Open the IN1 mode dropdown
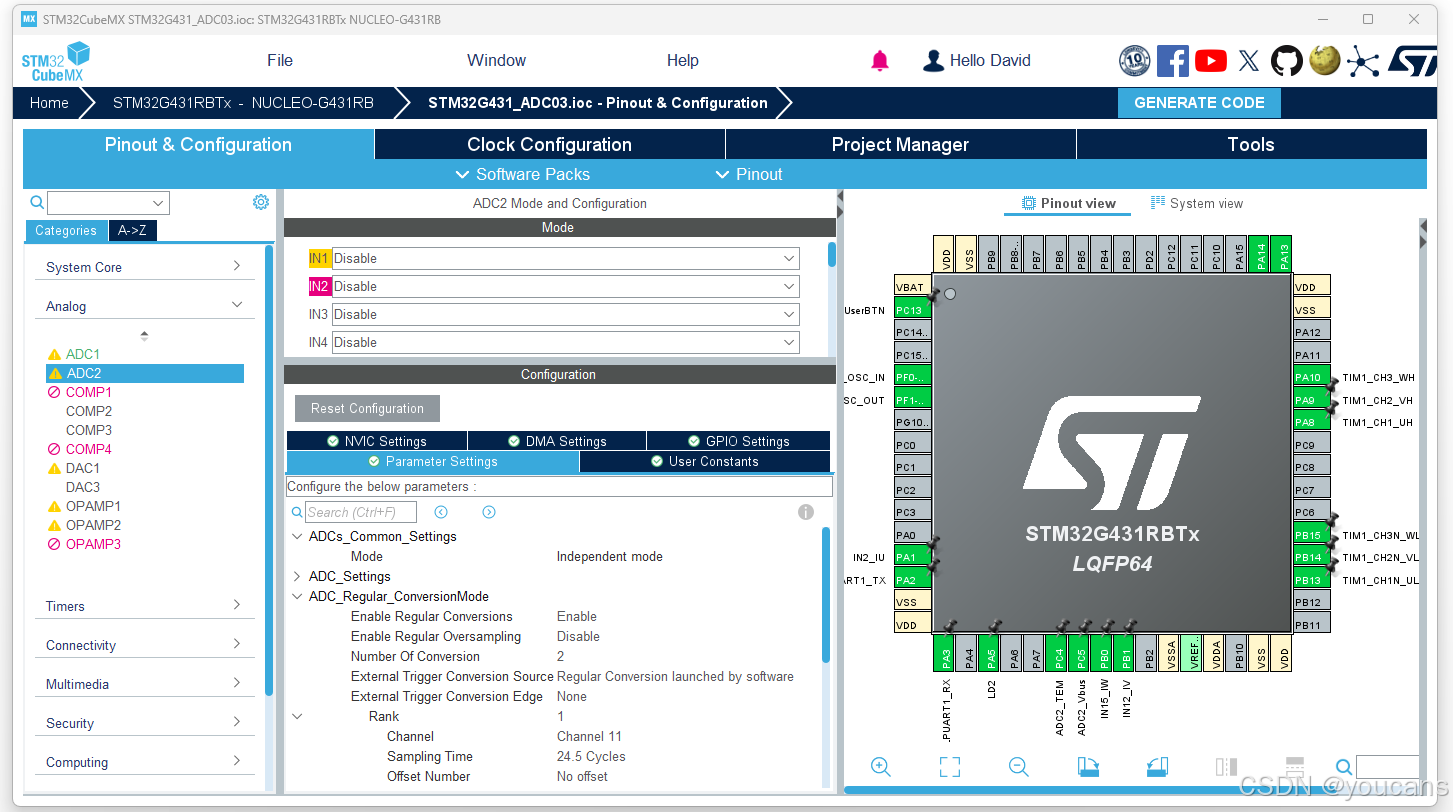 coord(566,258)
